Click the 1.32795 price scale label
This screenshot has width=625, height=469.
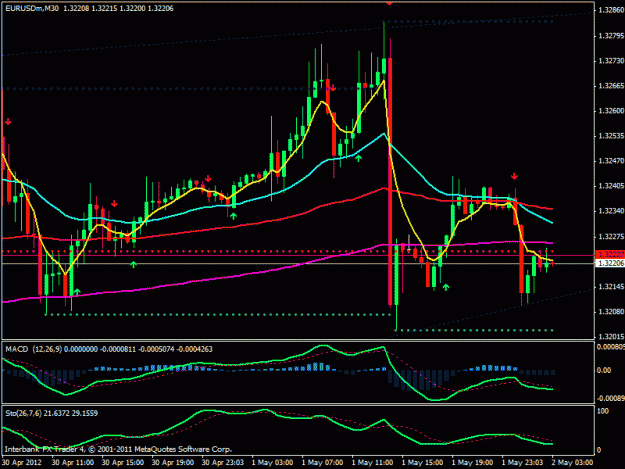click(x=611, y=36)
